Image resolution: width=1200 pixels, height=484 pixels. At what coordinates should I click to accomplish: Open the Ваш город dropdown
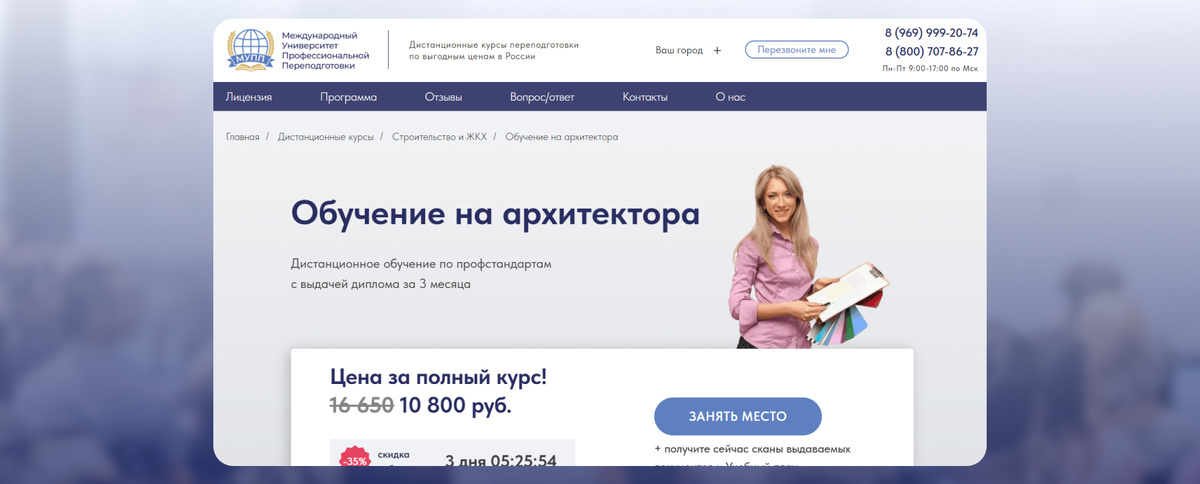pyautogui.click(x=679, y=50)
